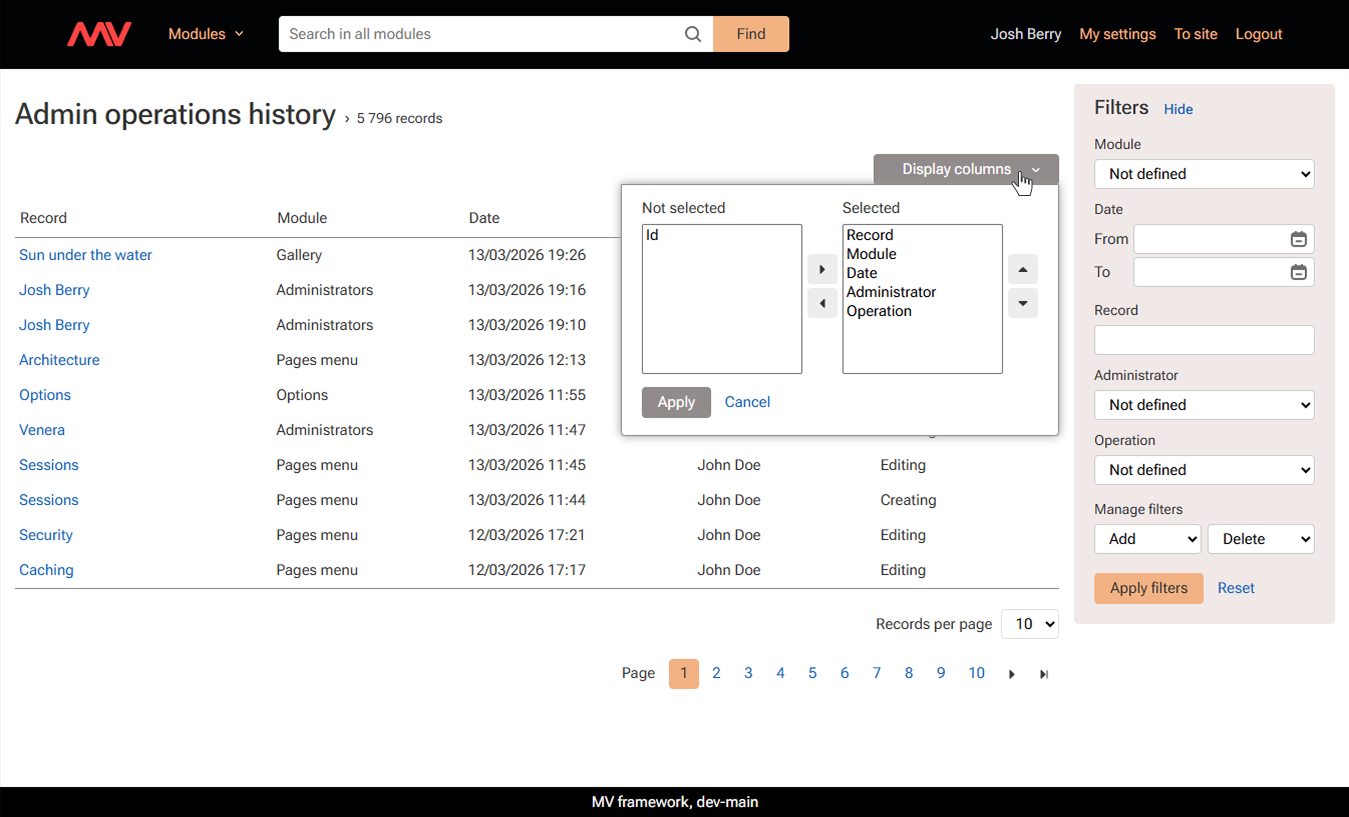Screen dimensions: 1349x817
Task: Open My settings in top navigation
Action: tap(1117, 34)
